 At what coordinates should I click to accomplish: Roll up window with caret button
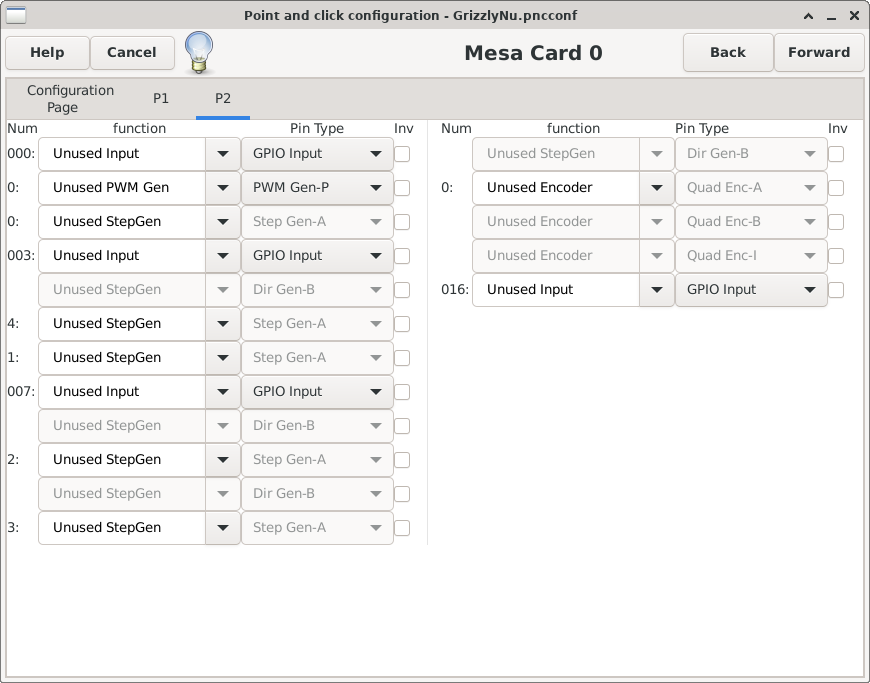808,16
